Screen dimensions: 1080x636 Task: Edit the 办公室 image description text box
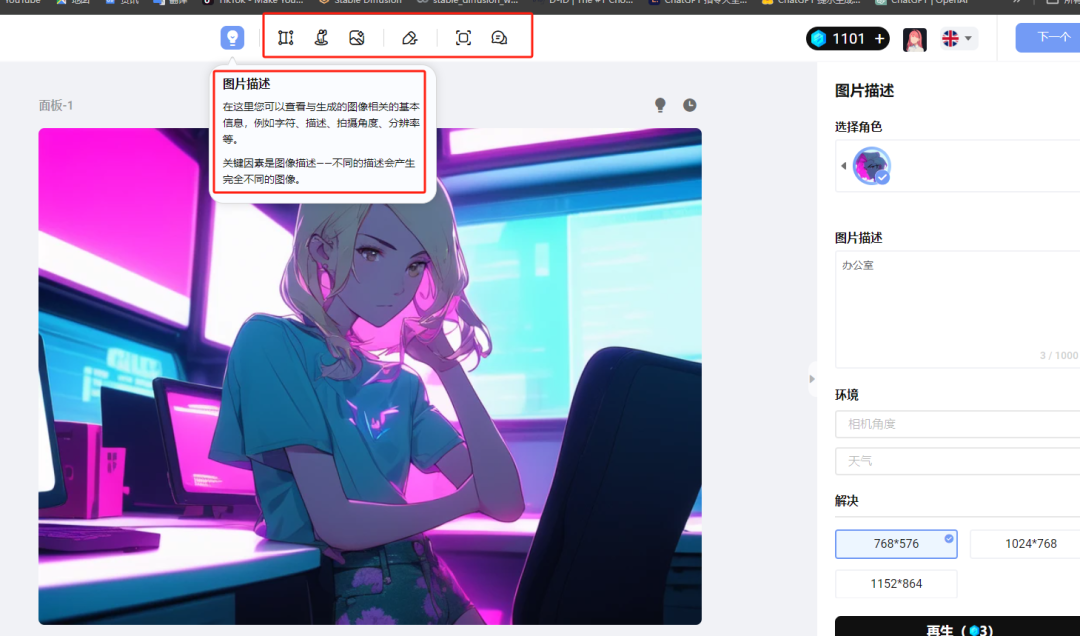click(957, 309)
